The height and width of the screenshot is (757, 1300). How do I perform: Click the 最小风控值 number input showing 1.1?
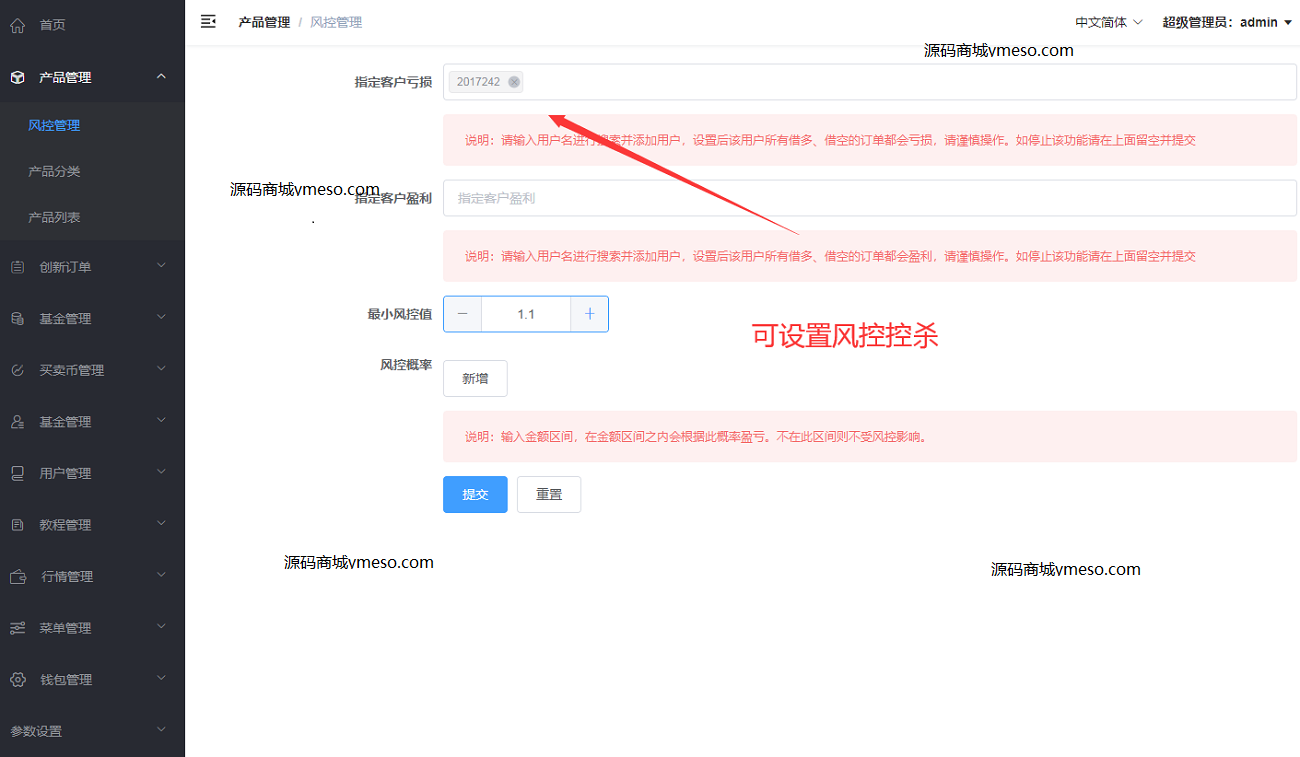[526, 314]
